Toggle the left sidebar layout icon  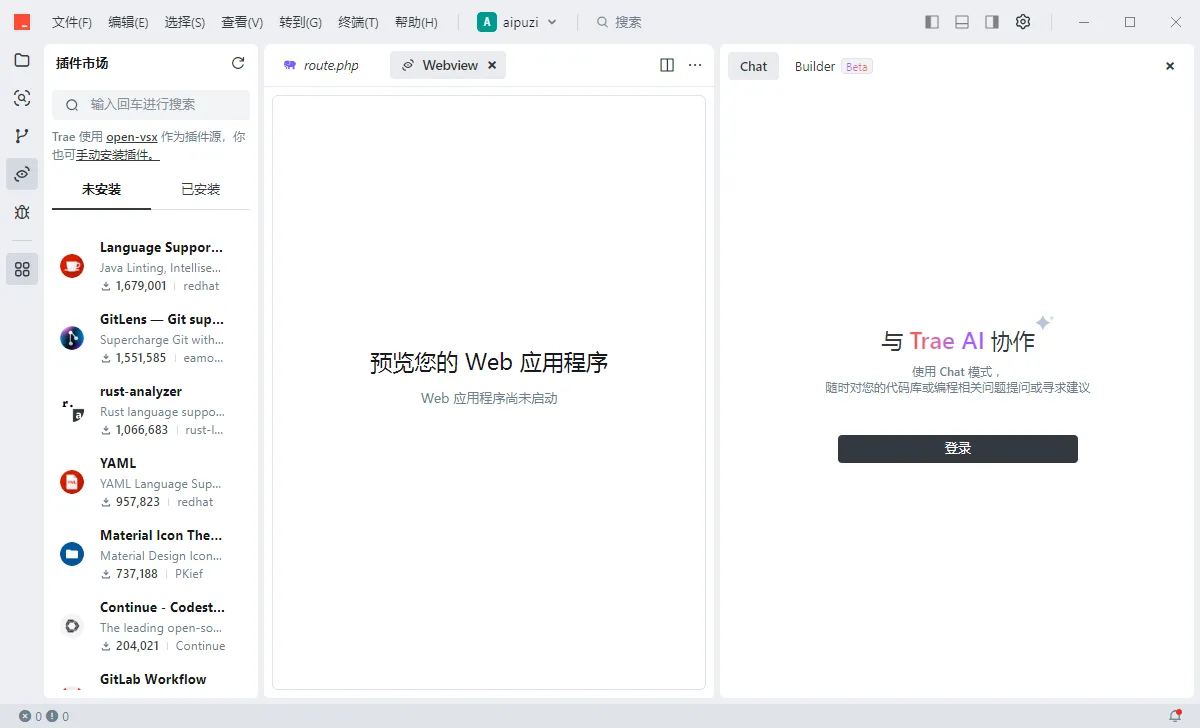coord(932,22)
